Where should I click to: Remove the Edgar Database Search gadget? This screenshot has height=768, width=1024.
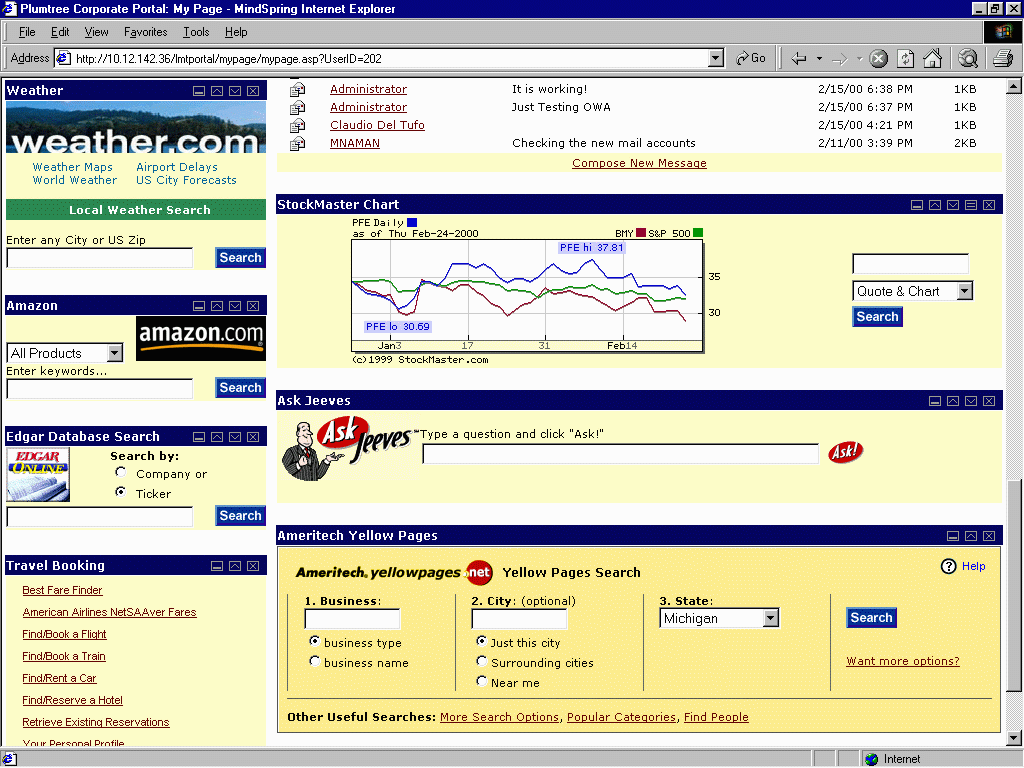pyautogui.click(x=253, y=437)
